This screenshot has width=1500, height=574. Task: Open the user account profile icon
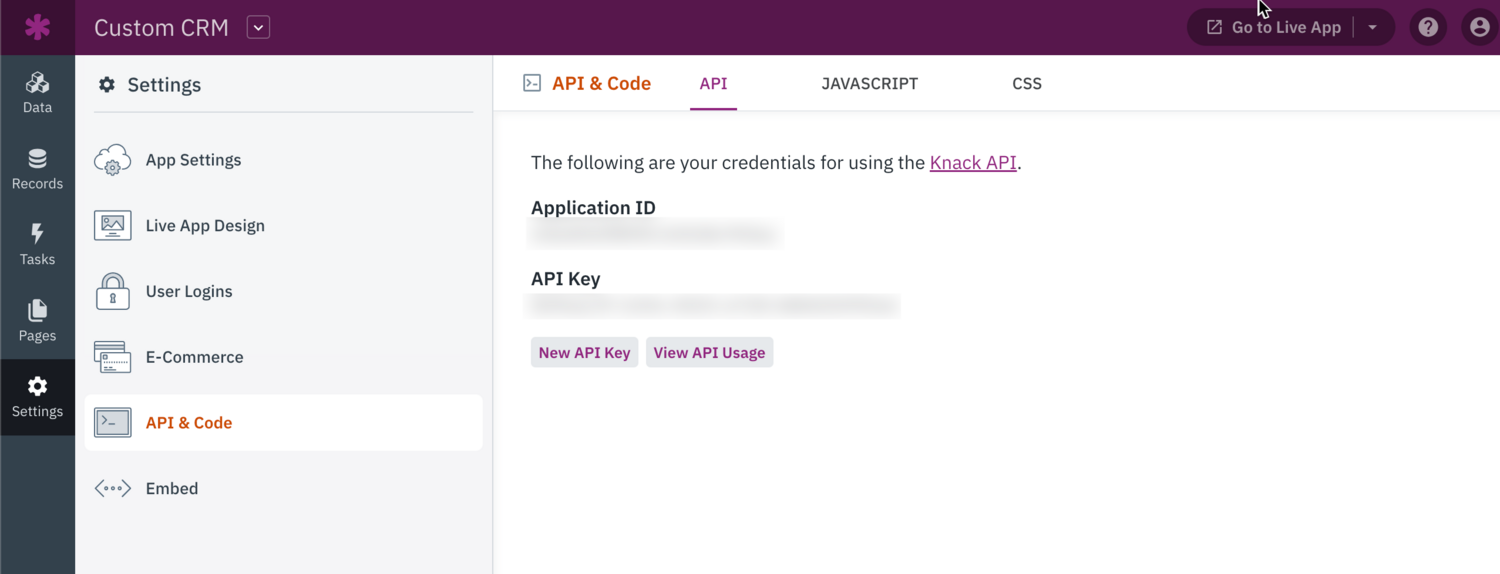tap(1479, 27)
